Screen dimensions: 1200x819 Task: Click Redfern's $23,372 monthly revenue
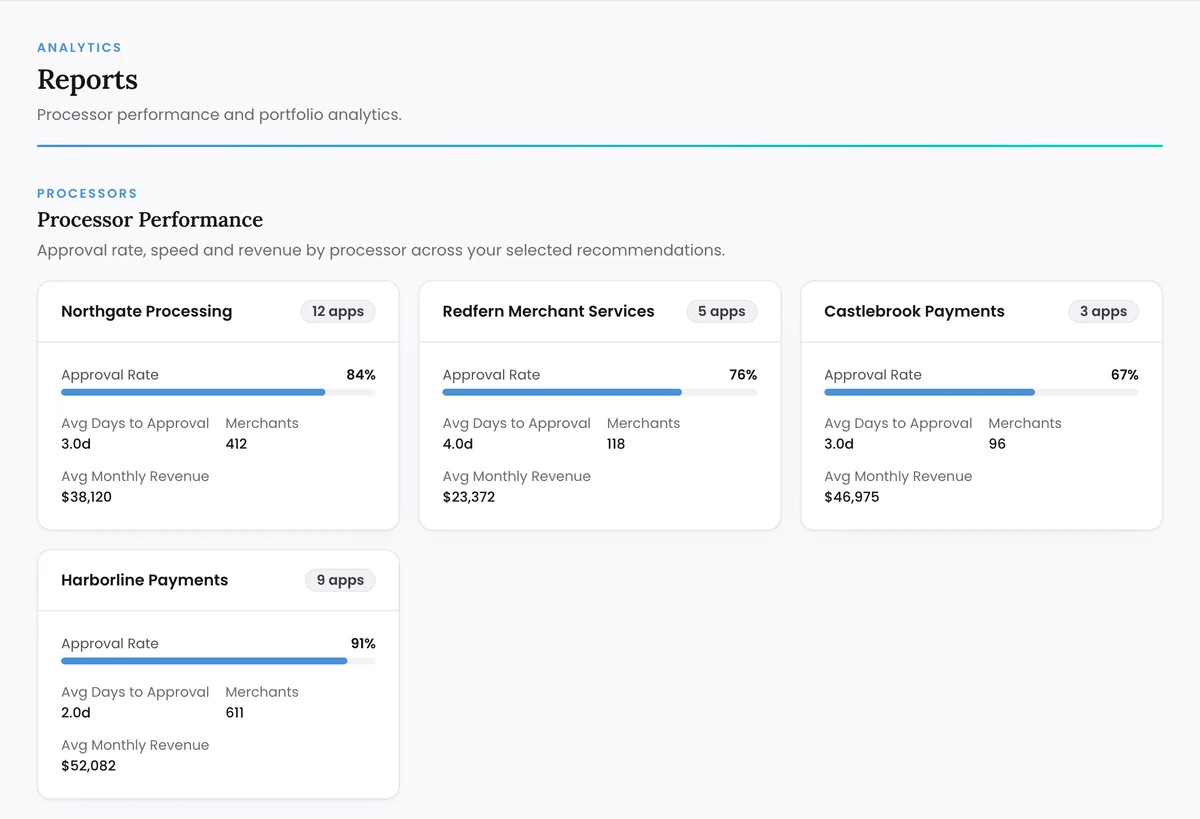tap(469, 497)
